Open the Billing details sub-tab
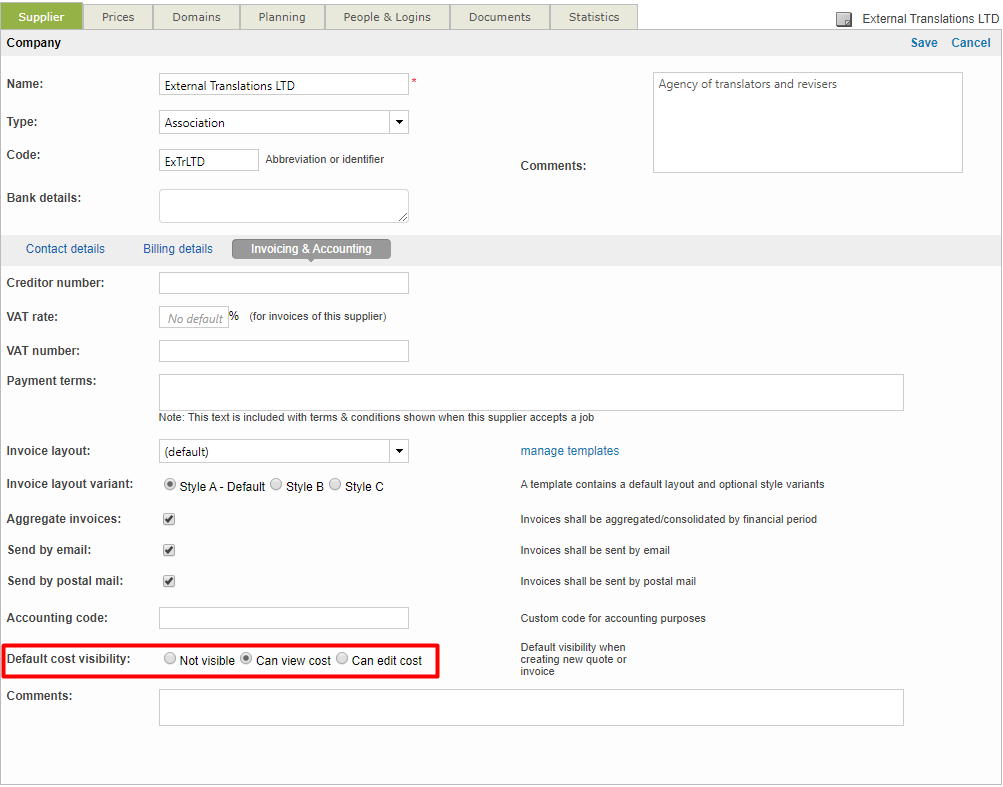The image size is (1003, 787). pos(178,249)
